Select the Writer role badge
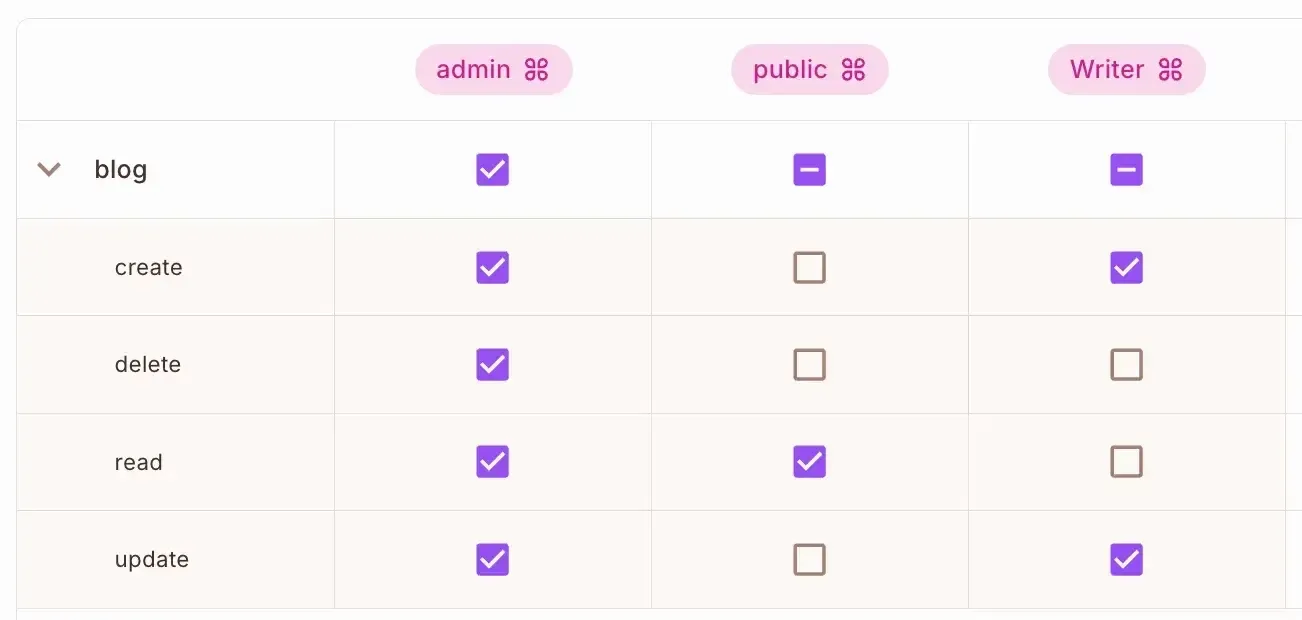This screenshot has width=1302, height=620. tap(1107, 70)
